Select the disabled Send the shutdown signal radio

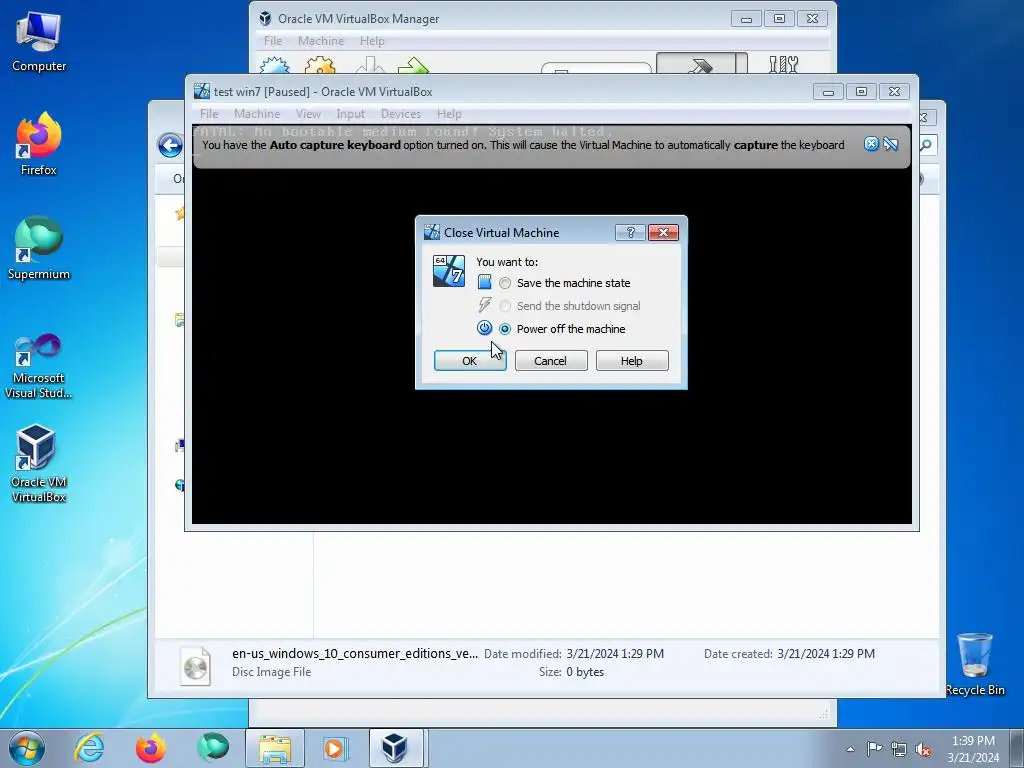point(505,306)
